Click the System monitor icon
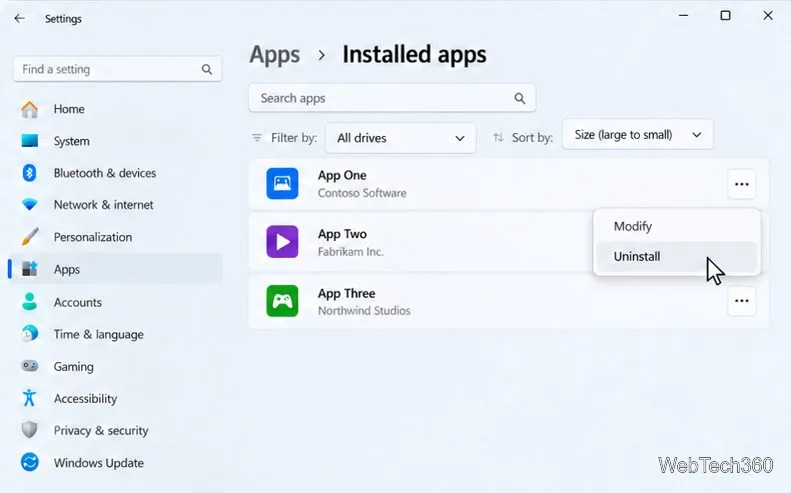This screenshot has height=493, width=791. [30, 141]
